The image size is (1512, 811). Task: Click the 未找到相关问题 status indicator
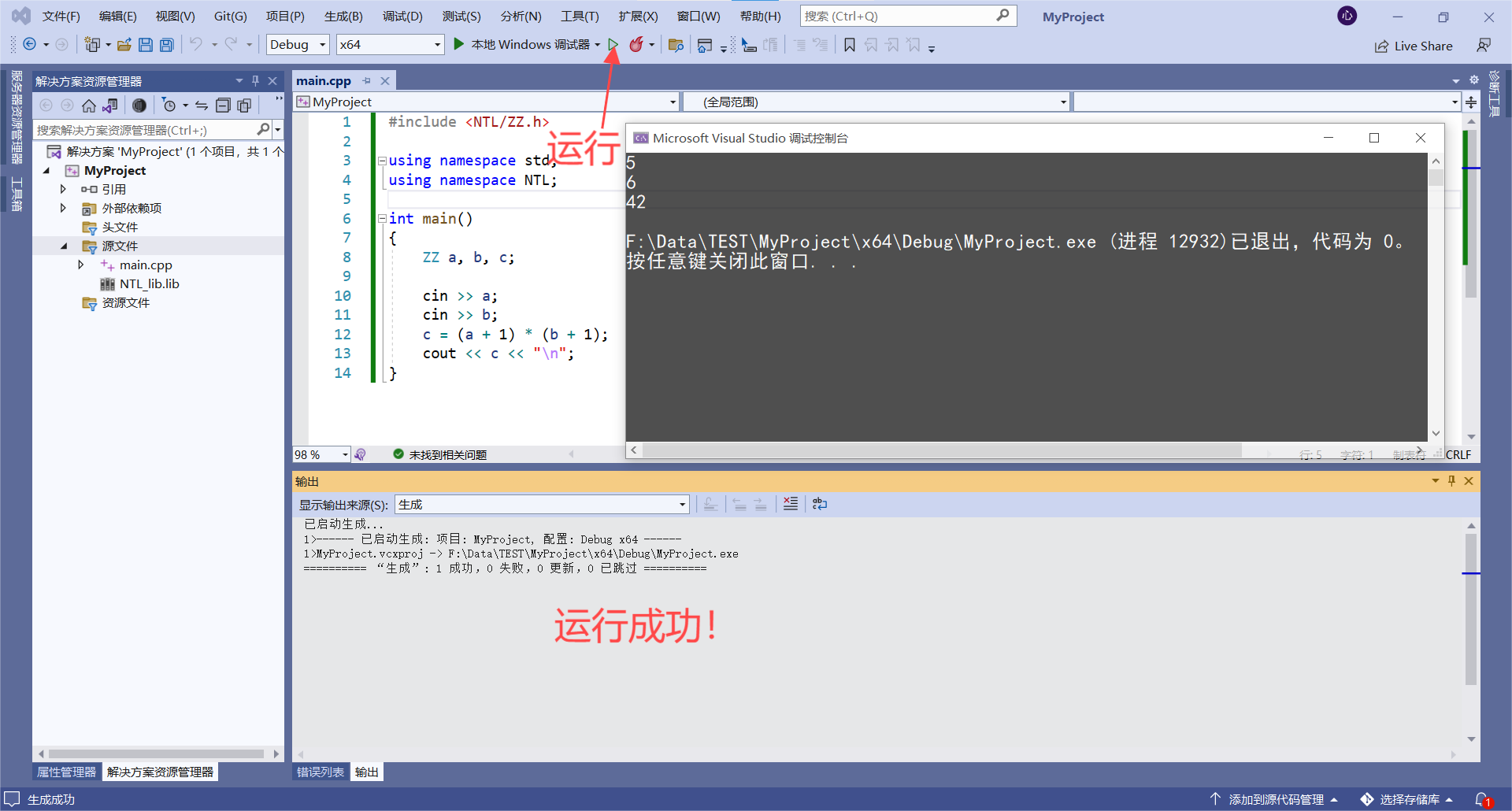click(439, 454)
